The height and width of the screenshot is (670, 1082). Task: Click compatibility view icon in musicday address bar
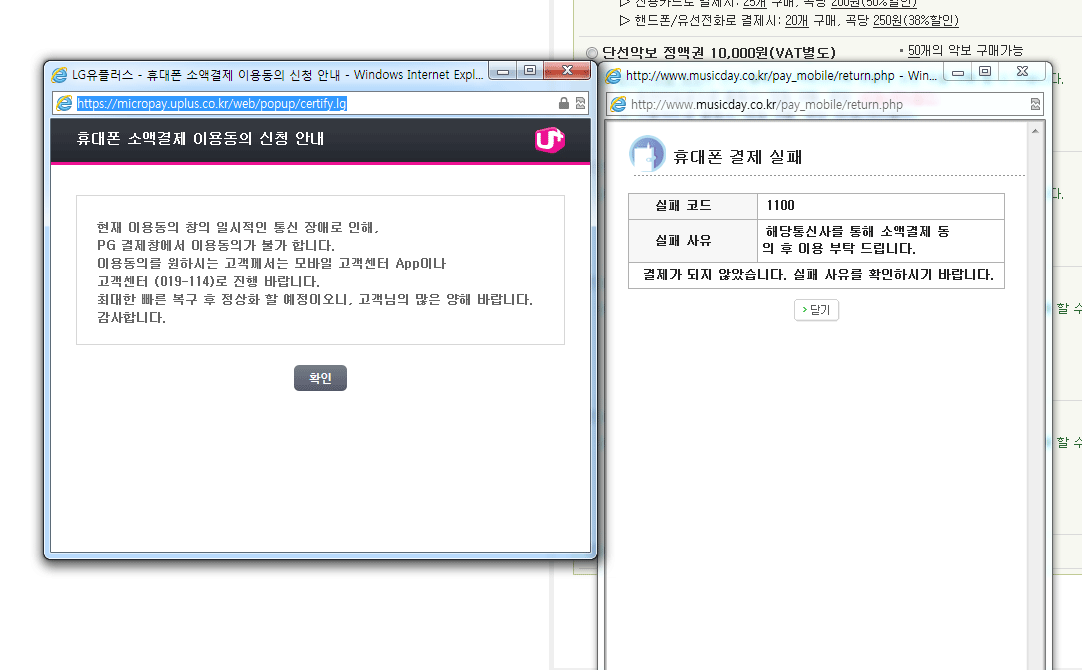pyautogui.click(x=1035, y=104)
